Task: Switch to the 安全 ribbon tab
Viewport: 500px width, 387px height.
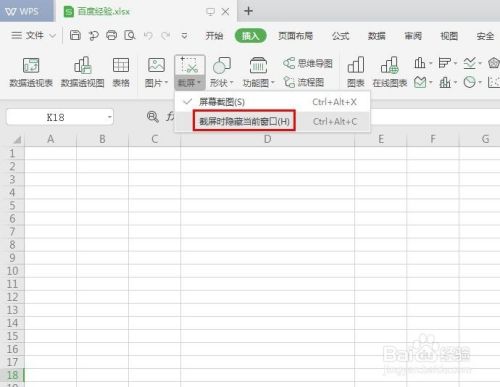Action: pos(485,36)
